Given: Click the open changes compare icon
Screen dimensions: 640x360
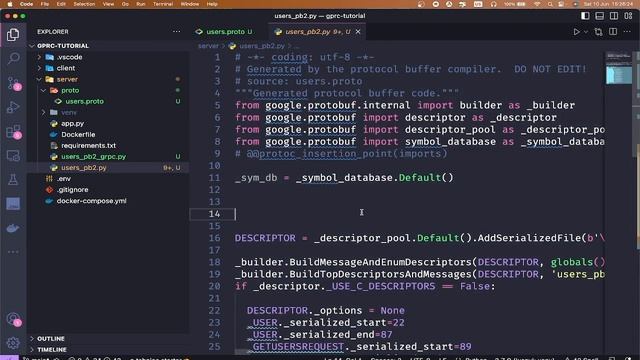Looking at the screenshot, I should [x=598, y=32].
